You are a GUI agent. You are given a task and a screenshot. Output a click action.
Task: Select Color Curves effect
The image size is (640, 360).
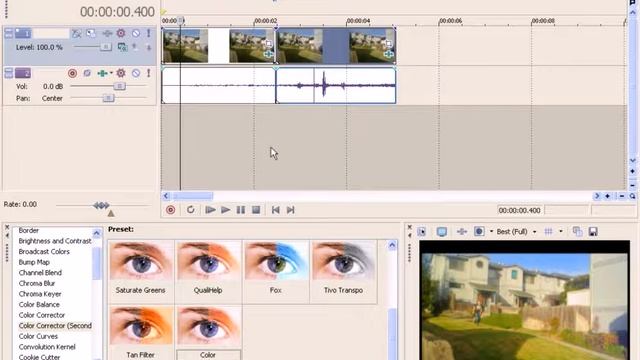tap(38, 337)
